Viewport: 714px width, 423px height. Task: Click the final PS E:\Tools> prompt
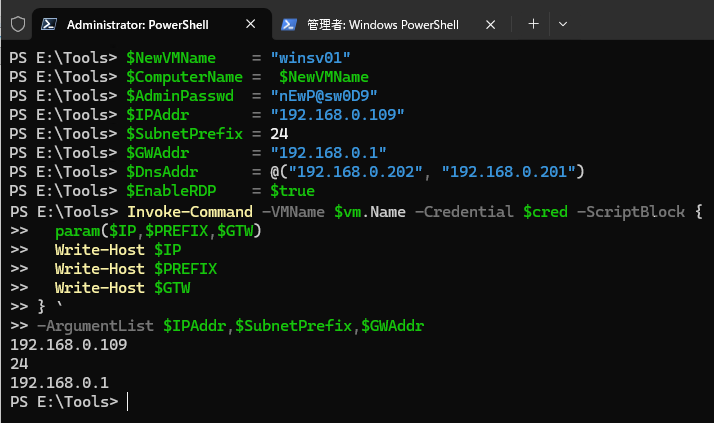[x=64, y=402]
